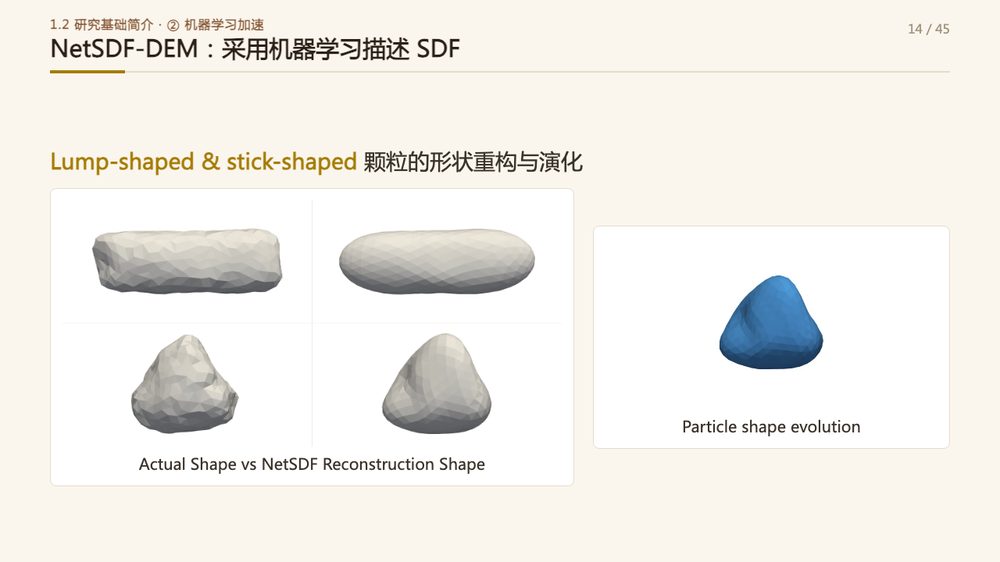Select the right white card panel
Viewport: 1000px width, 562px height.
click(x=771, y=337)
